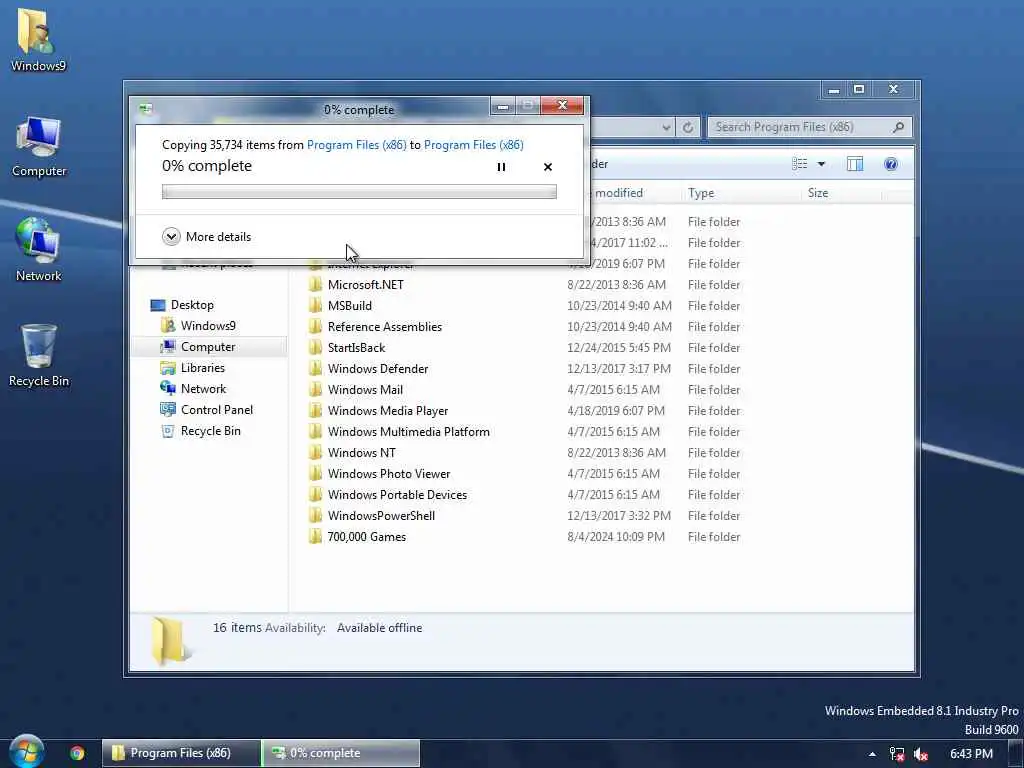The height and width of the screenshot is (768, 1024).
Task: Switch to Program Files (x86) taskbar button
Action: 181,753
